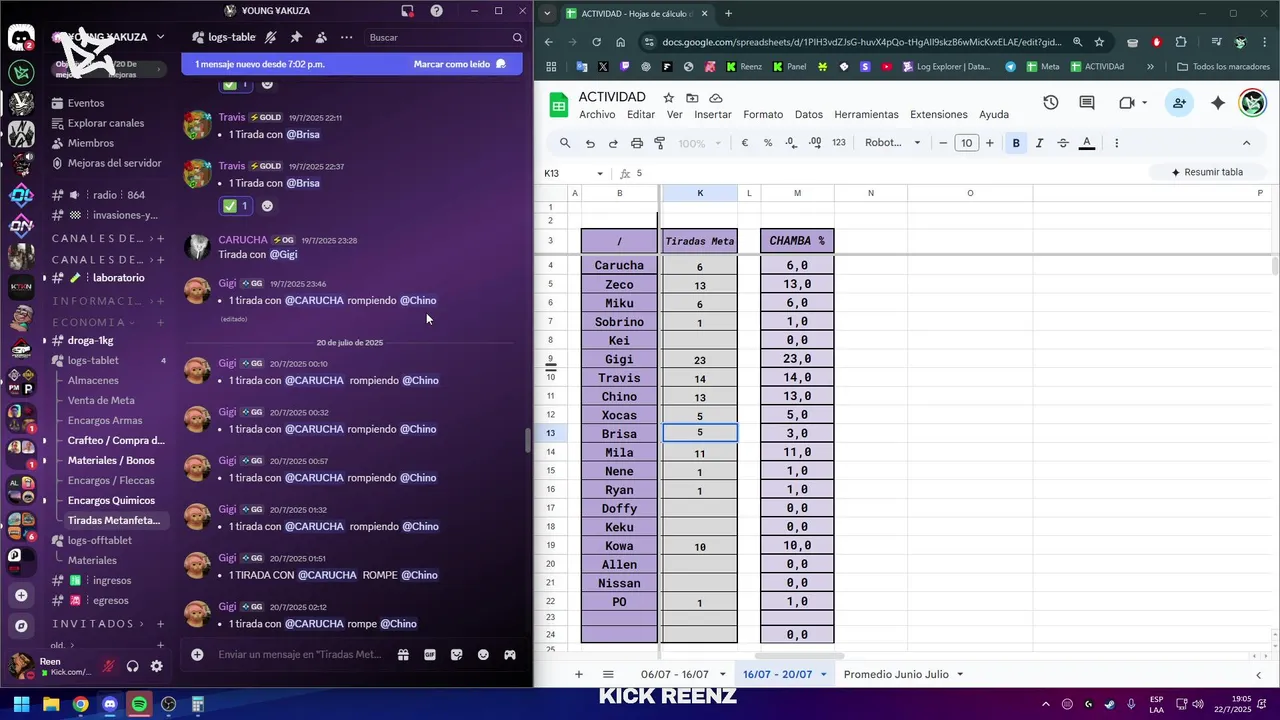This screenshot has height=720, width=1280.
Task: Open the Datos menu in Sheets
Action: click(x=809, y=115)
